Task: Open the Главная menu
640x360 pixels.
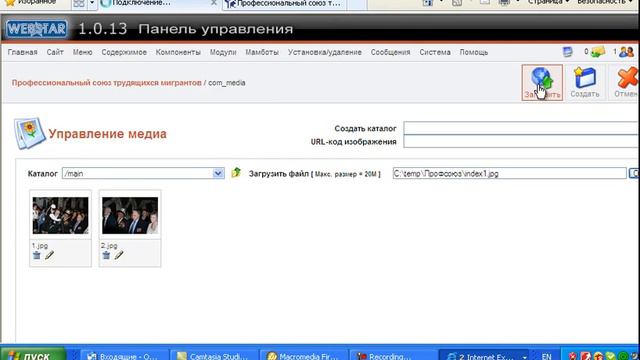Action: [x=22, y=52]
